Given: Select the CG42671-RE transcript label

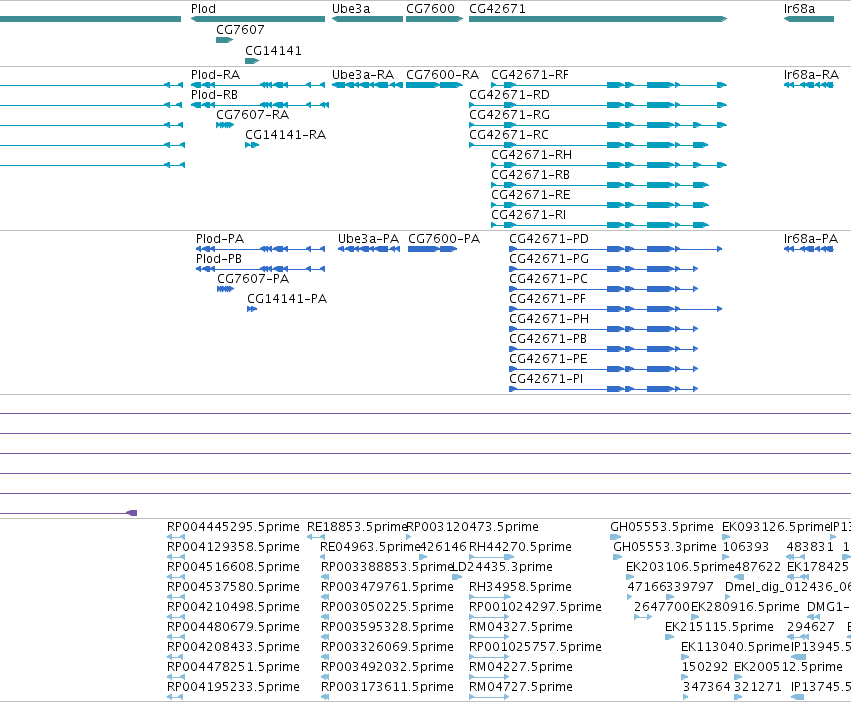Looking at the screenshot, I should coord(530,195).
